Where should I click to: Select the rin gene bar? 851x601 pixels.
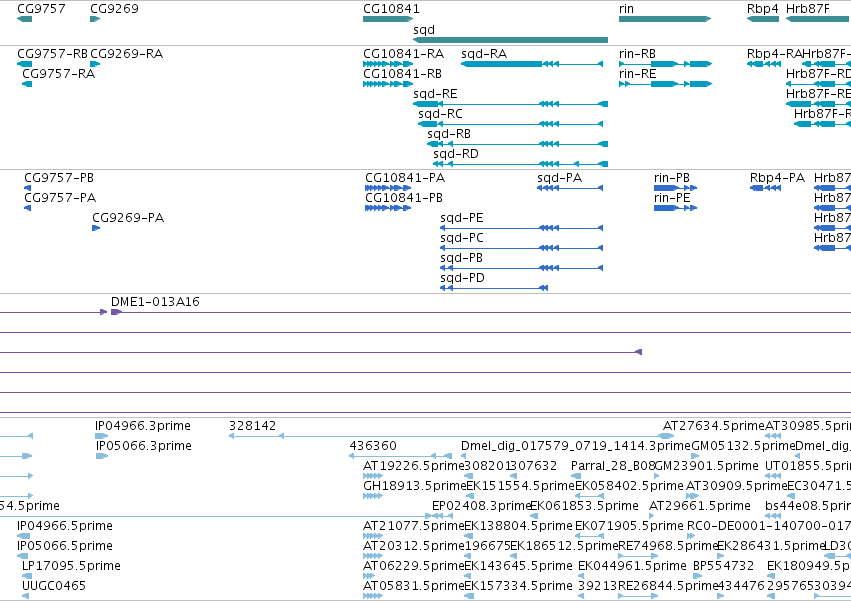[x=665, y=19]
